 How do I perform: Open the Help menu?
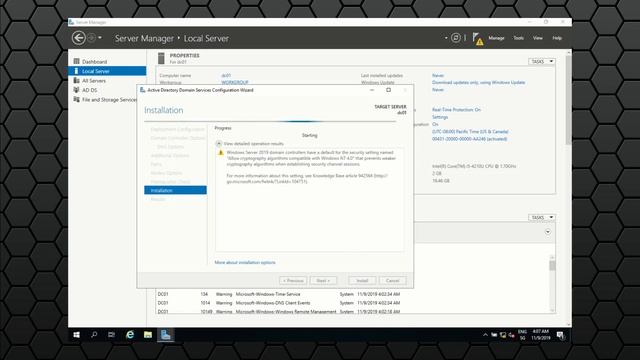pos(557,38)
